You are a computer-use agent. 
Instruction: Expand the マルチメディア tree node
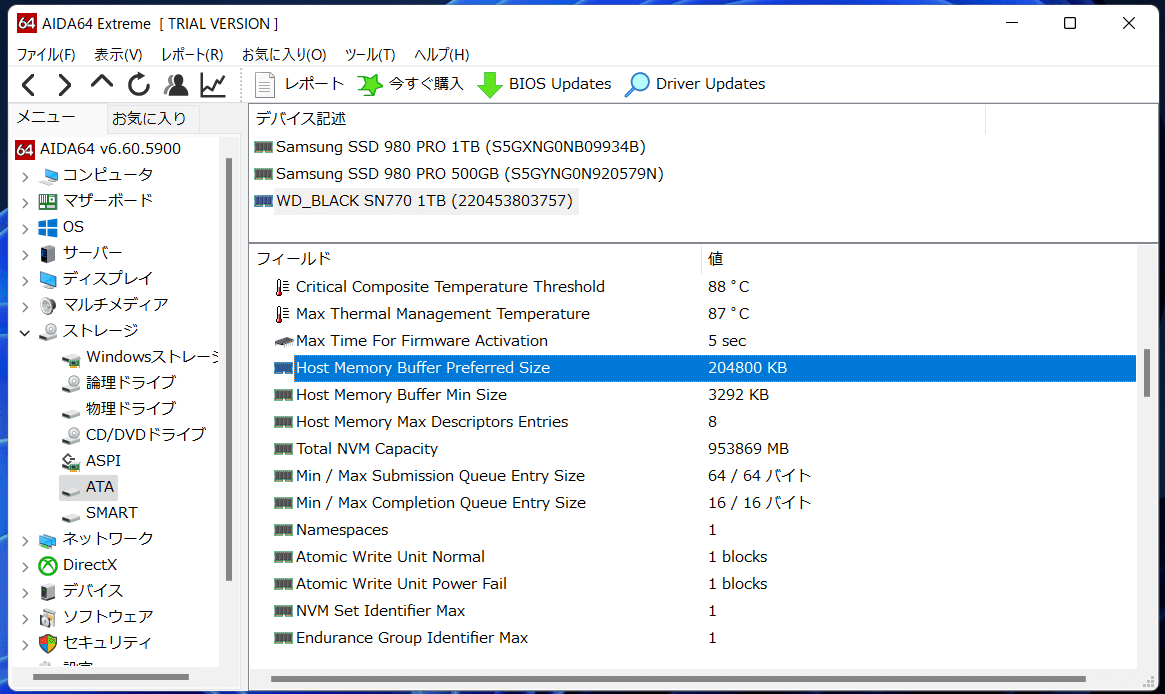click(25, 306)
